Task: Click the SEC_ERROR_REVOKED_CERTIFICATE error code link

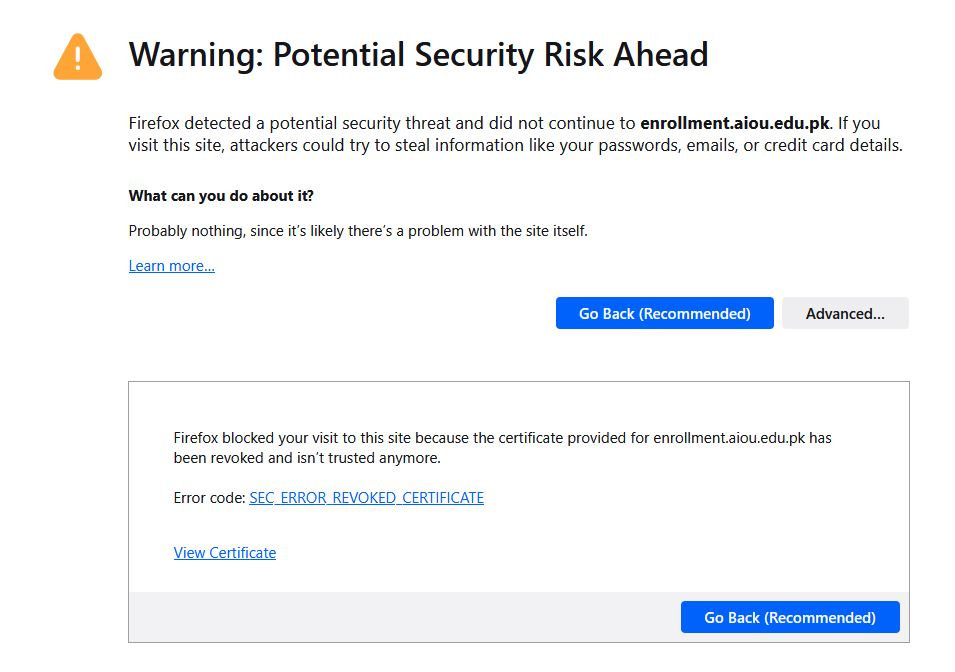Action: (366, 498)
